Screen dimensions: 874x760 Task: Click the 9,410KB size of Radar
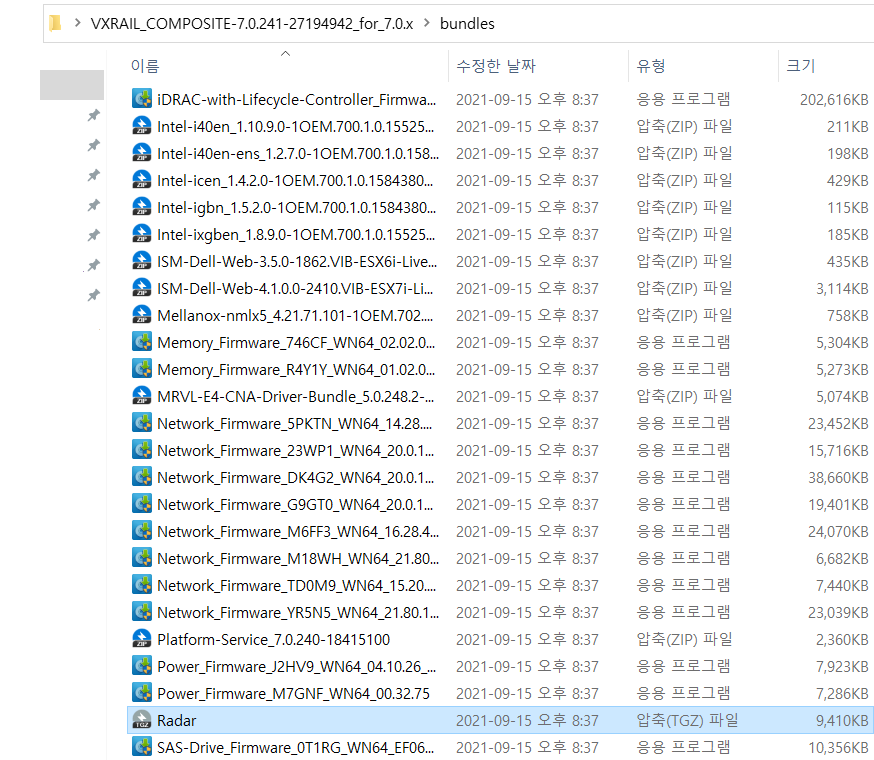[842, 720]
